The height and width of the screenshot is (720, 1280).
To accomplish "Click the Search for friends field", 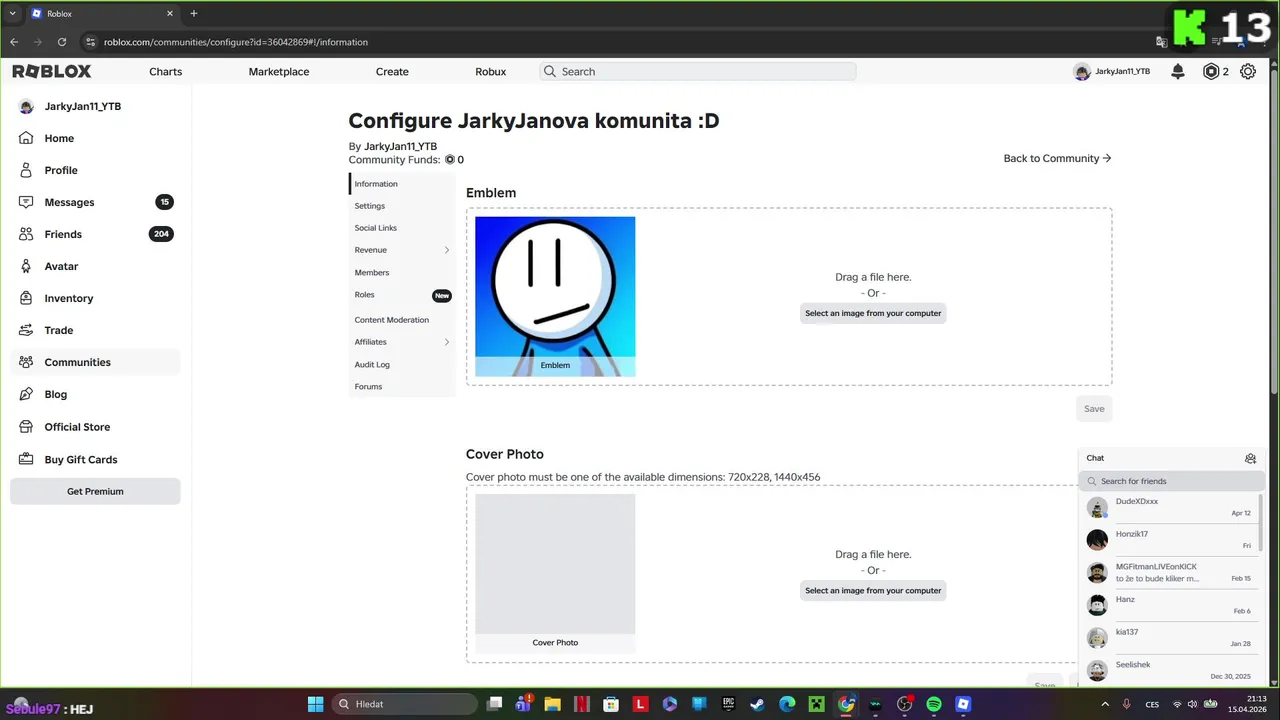I will (1172, 481).
